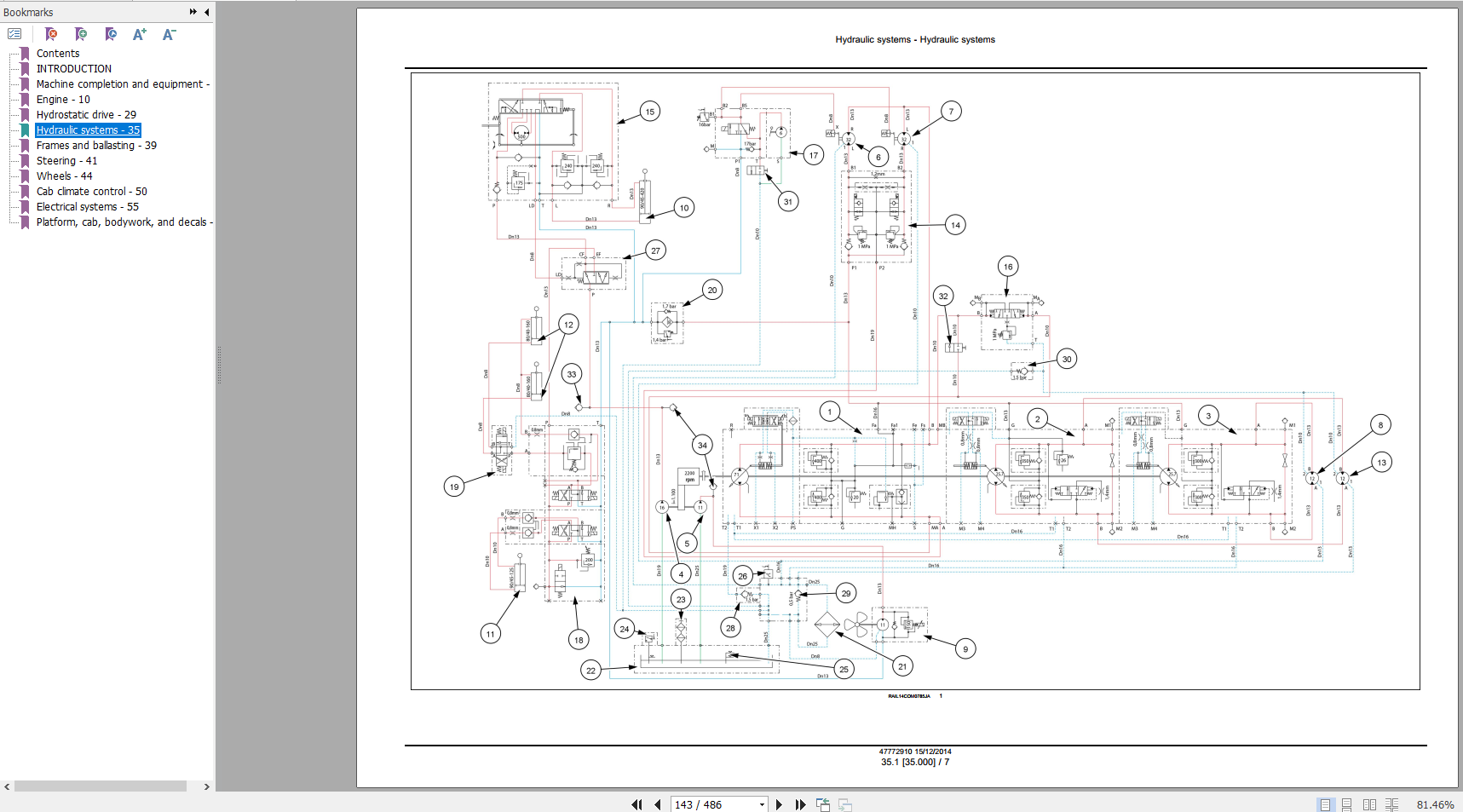Go to the first page
Image resolution: width=1463 pixels, height=812 pixels.
click(636, 804)
